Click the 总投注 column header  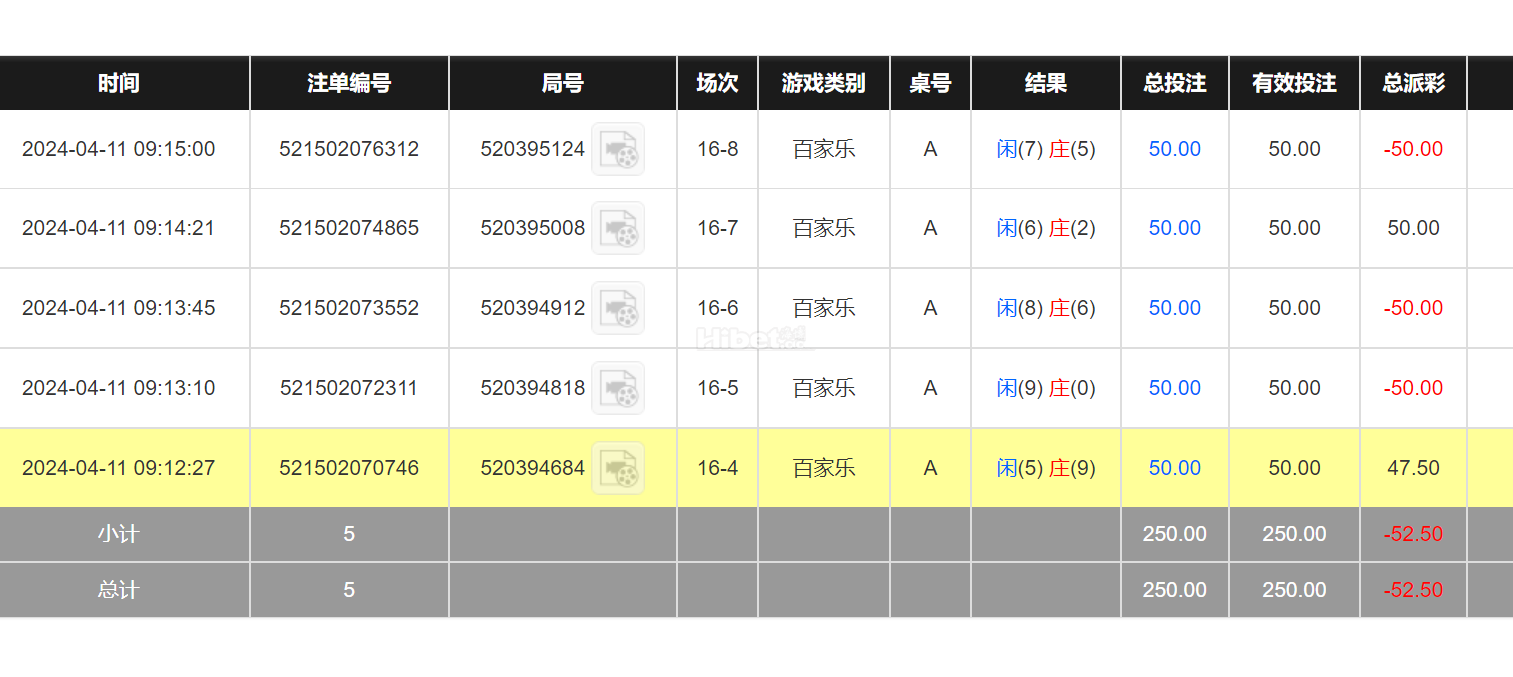click(x=1175, y=83)
